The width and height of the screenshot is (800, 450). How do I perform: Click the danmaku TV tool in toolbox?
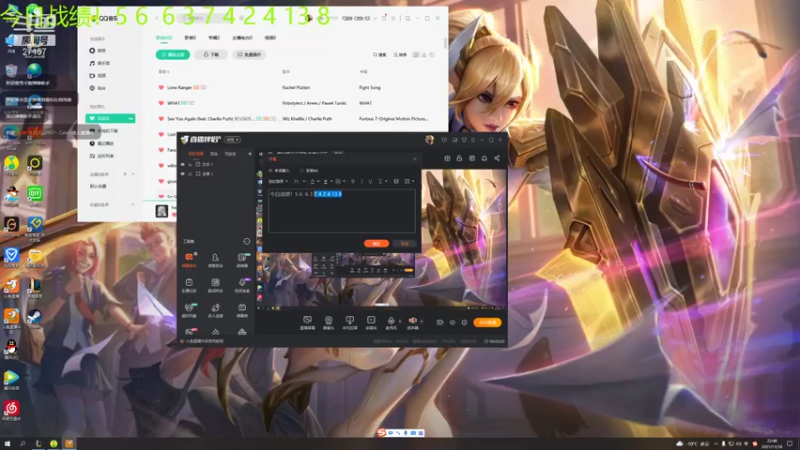(x=242, y=310)
